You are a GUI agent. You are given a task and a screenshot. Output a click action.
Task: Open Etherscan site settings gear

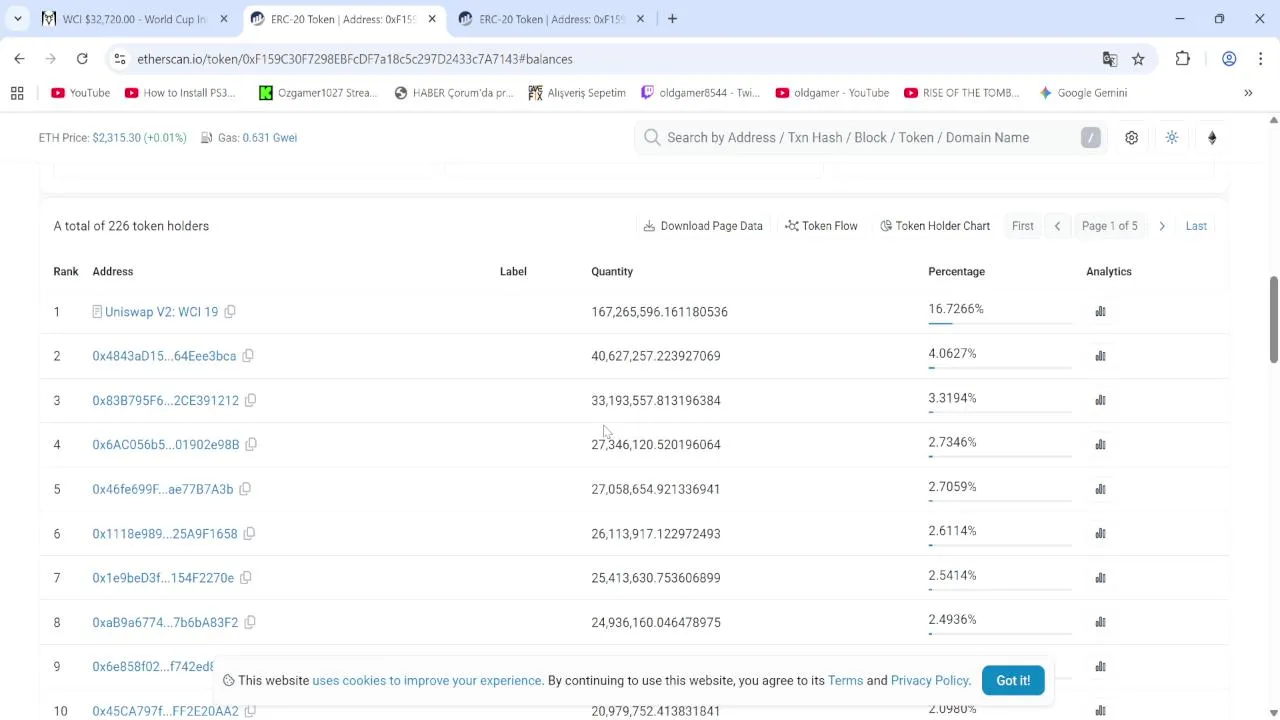pyautogui.click(x=1131, y=138)
